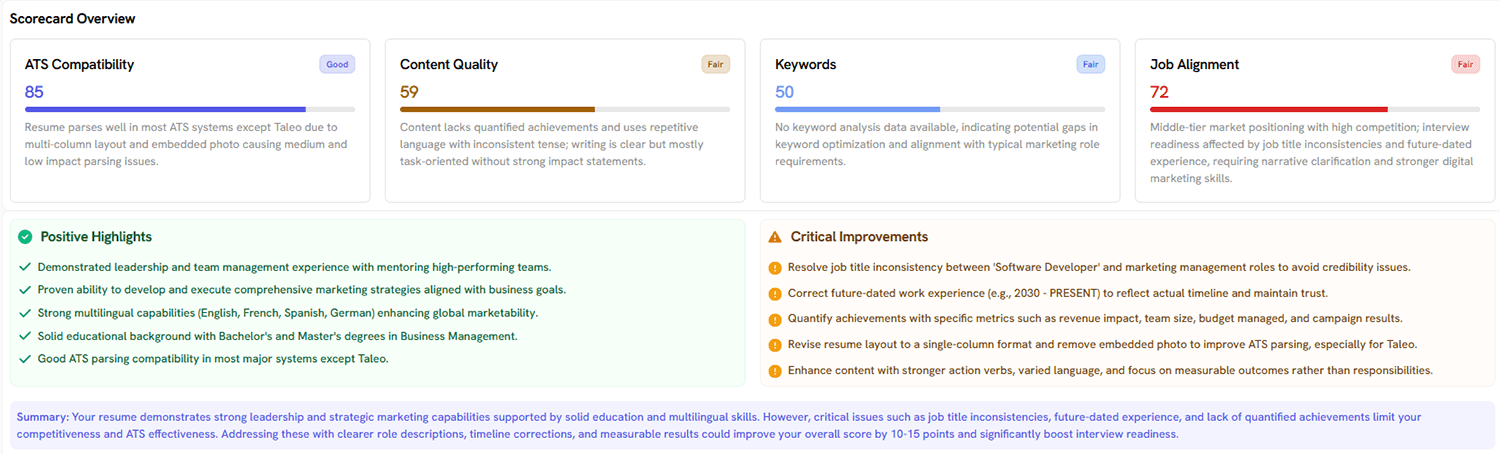Click the Fair badge on Keywords card

pos(1090,64)
